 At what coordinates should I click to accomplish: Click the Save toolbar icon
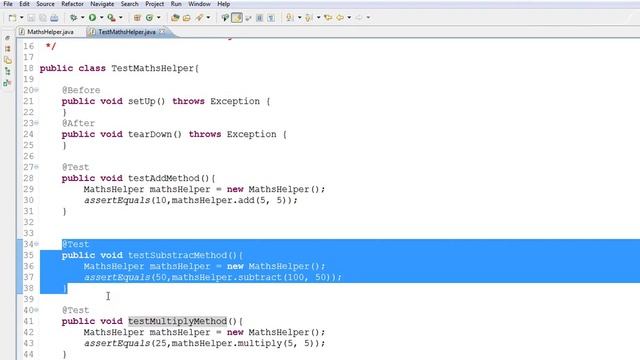click(31, 18)
